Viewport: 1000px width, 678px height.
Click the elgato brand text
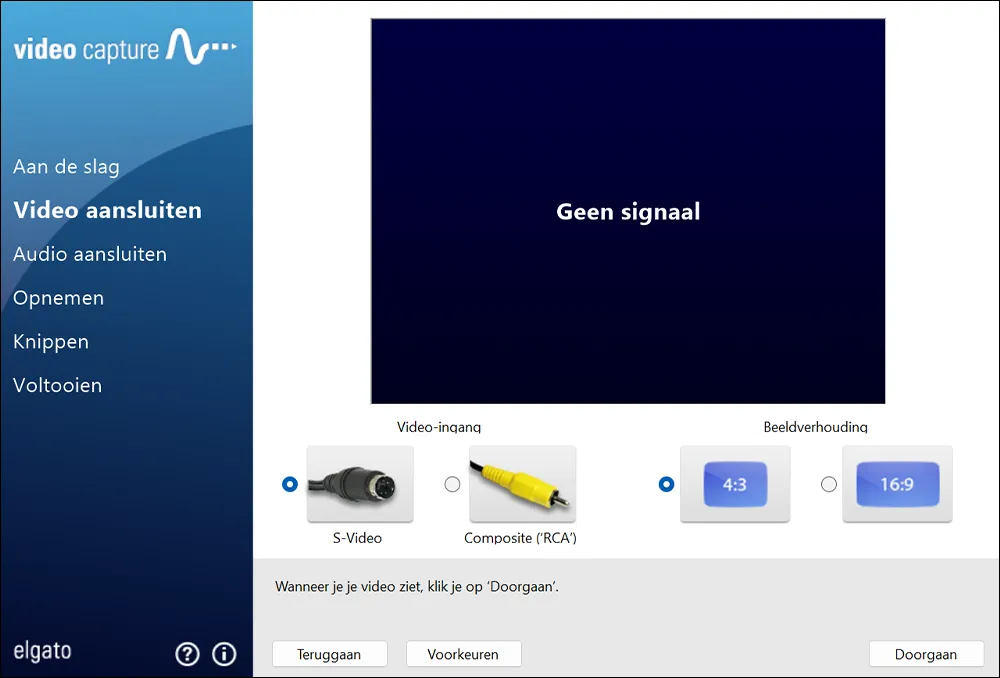[x=43, y=652]
